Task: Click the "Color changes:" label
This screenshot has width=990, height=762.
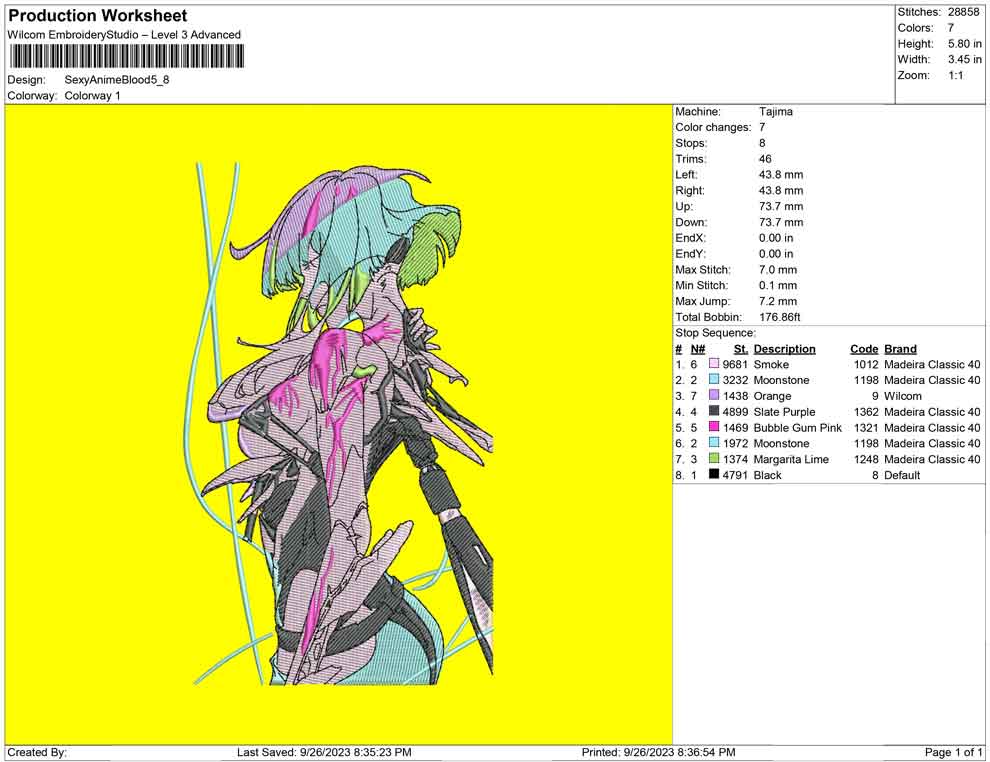Action: tap(713, 128)
